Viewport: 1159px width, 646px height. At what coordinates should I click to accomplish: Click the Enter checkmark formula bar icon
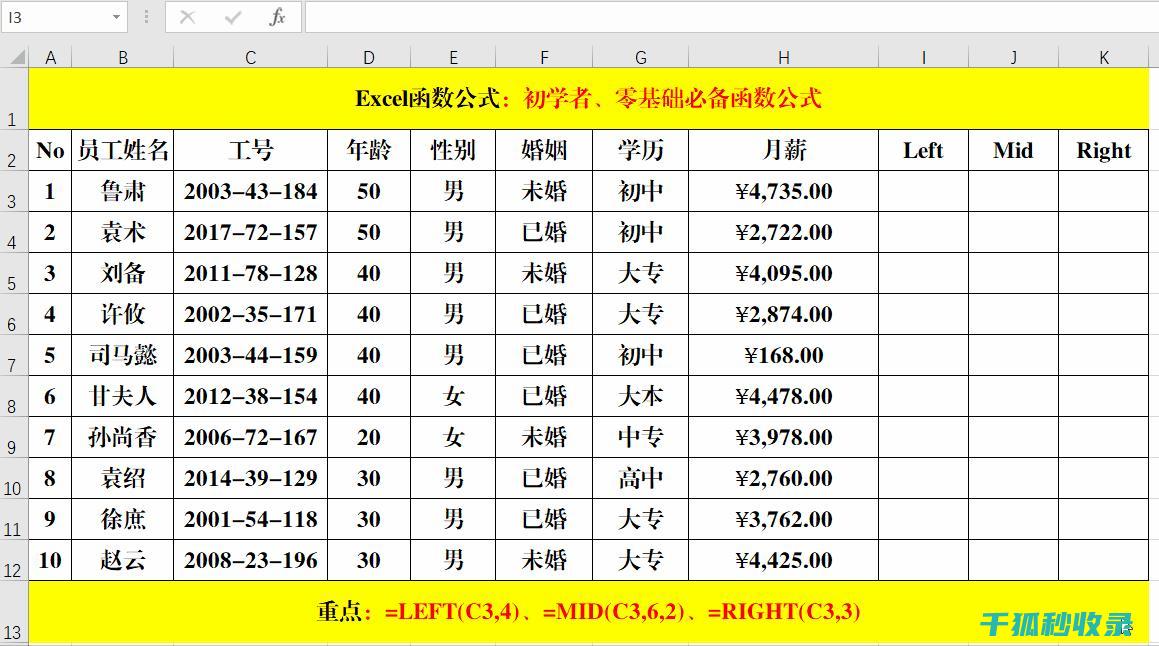pyautogui.click(x=233, y=17)
